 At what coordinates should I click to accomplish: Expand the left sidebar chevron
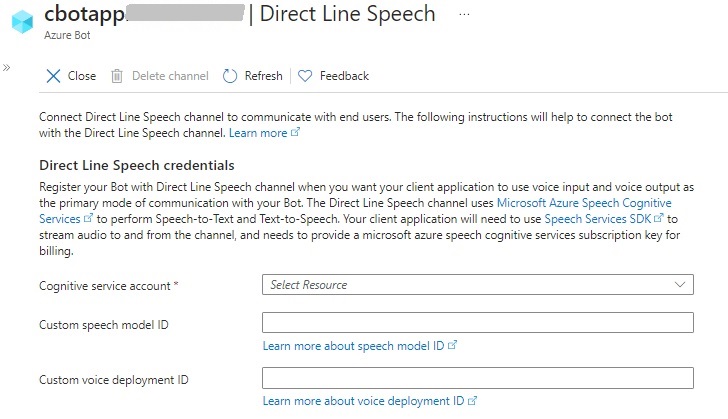click(6, 68)
